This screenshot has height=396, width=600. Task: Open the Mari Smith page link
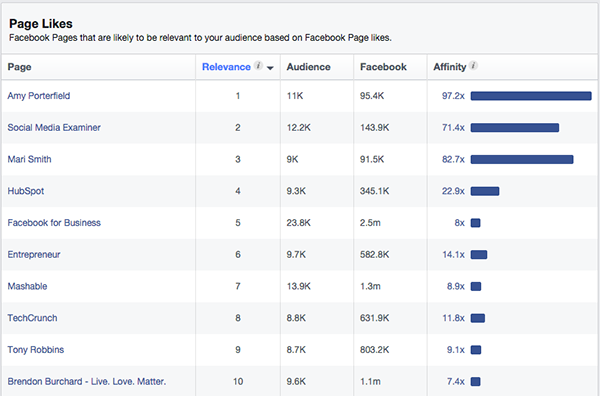[x=29, y=159]
